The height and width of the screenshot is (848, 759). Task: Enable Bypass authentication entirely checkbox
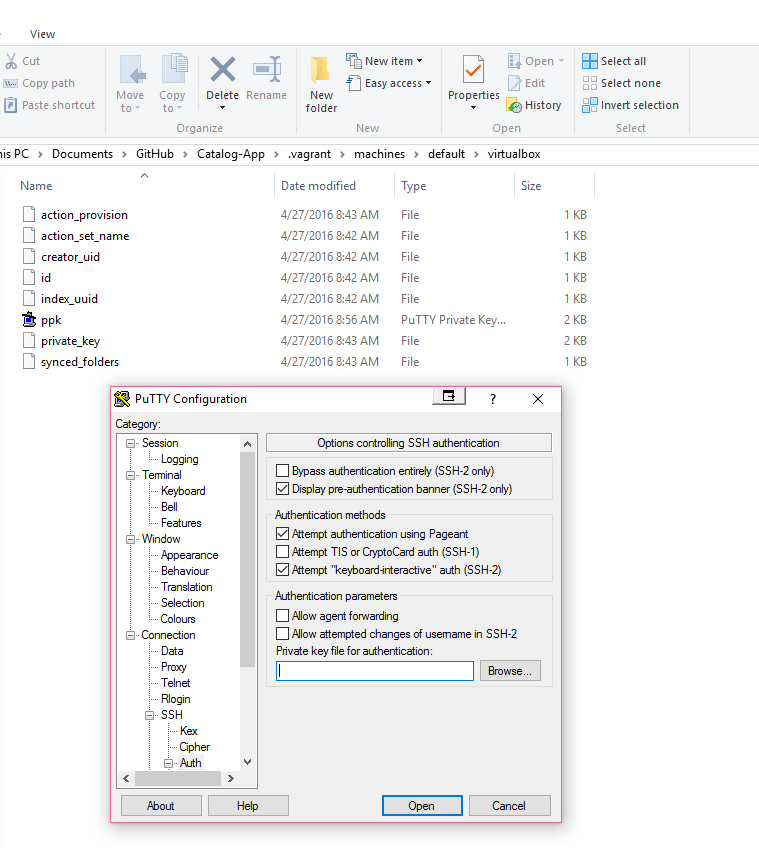point(282,471)
